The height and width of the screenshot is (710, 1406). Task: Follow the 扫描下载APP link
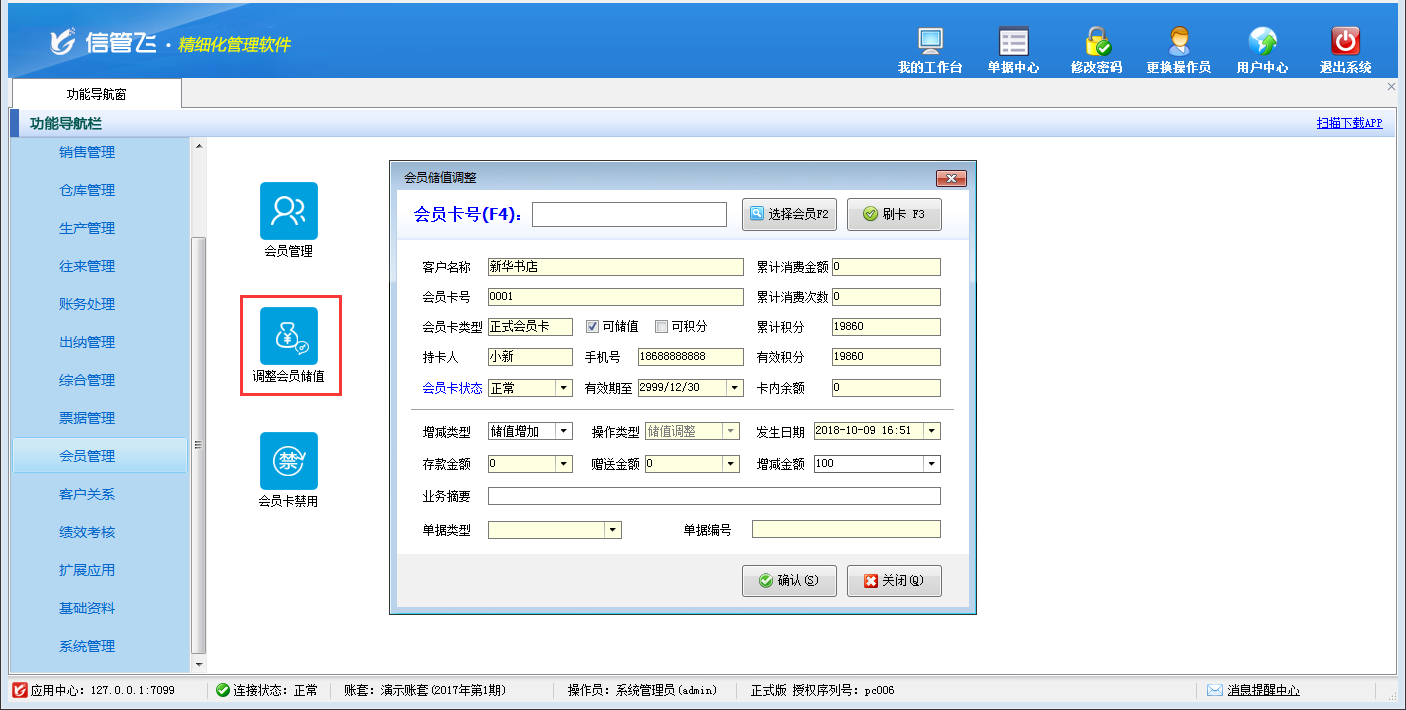tap(1349, 123)
